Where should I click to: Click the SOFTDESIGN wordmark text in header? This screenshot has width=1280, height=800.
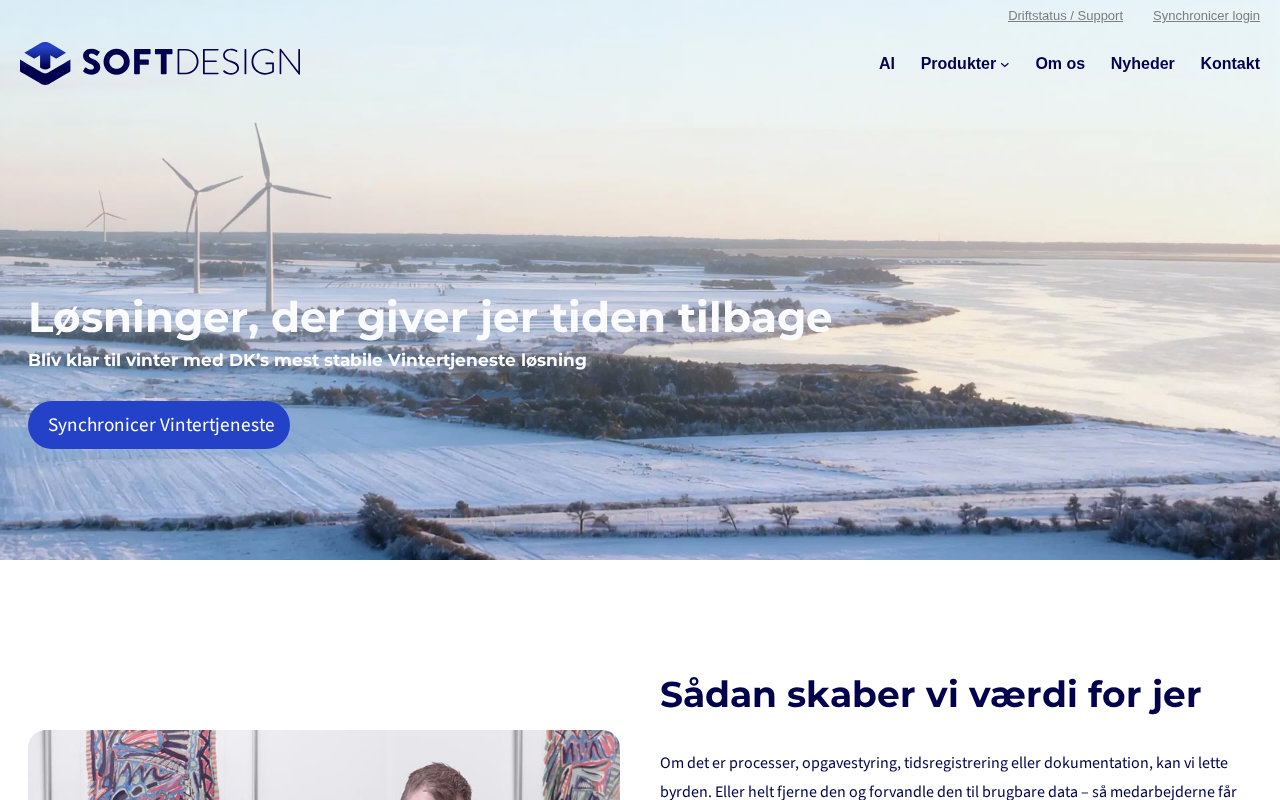pyautogui.click(x=191, y=62)
